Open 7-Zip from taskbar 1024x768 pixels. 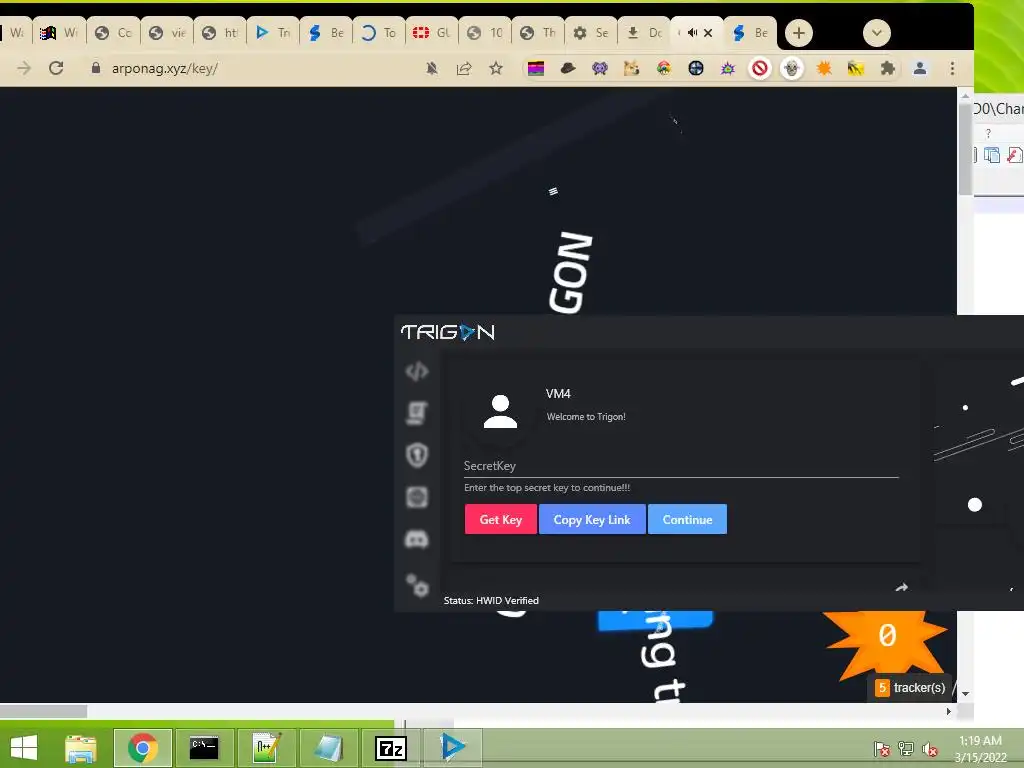(391, 748)
